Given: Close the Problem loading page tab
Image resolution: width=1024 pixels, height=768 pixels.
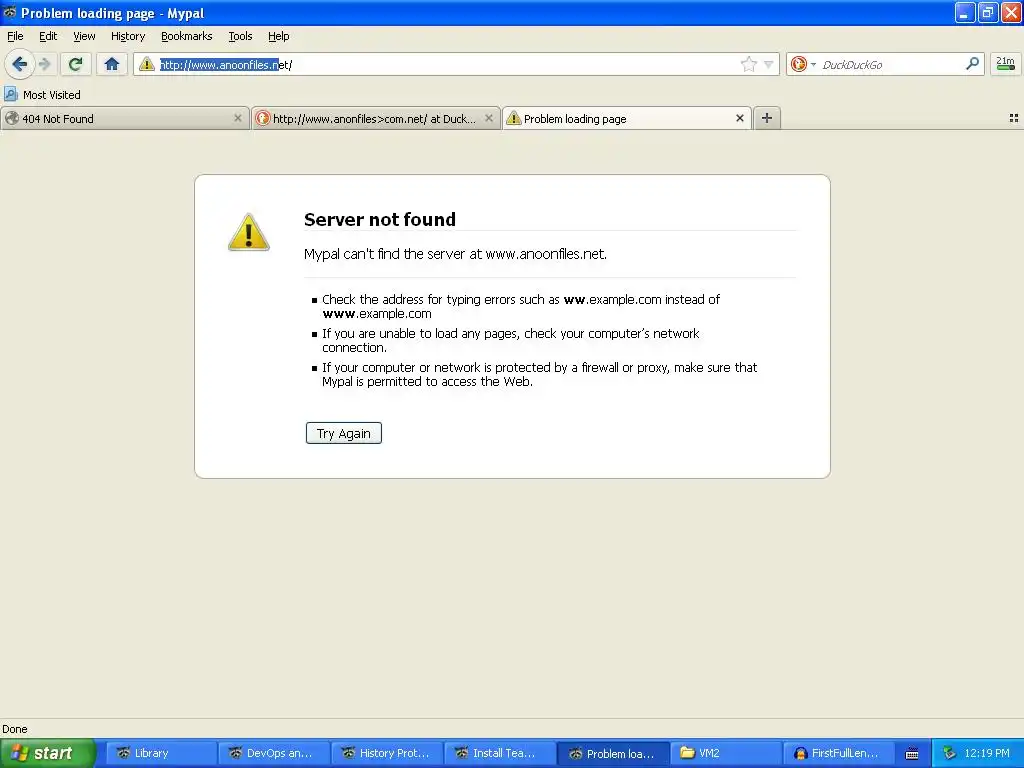Looking at the screenshot, I should tap(740, 118).
